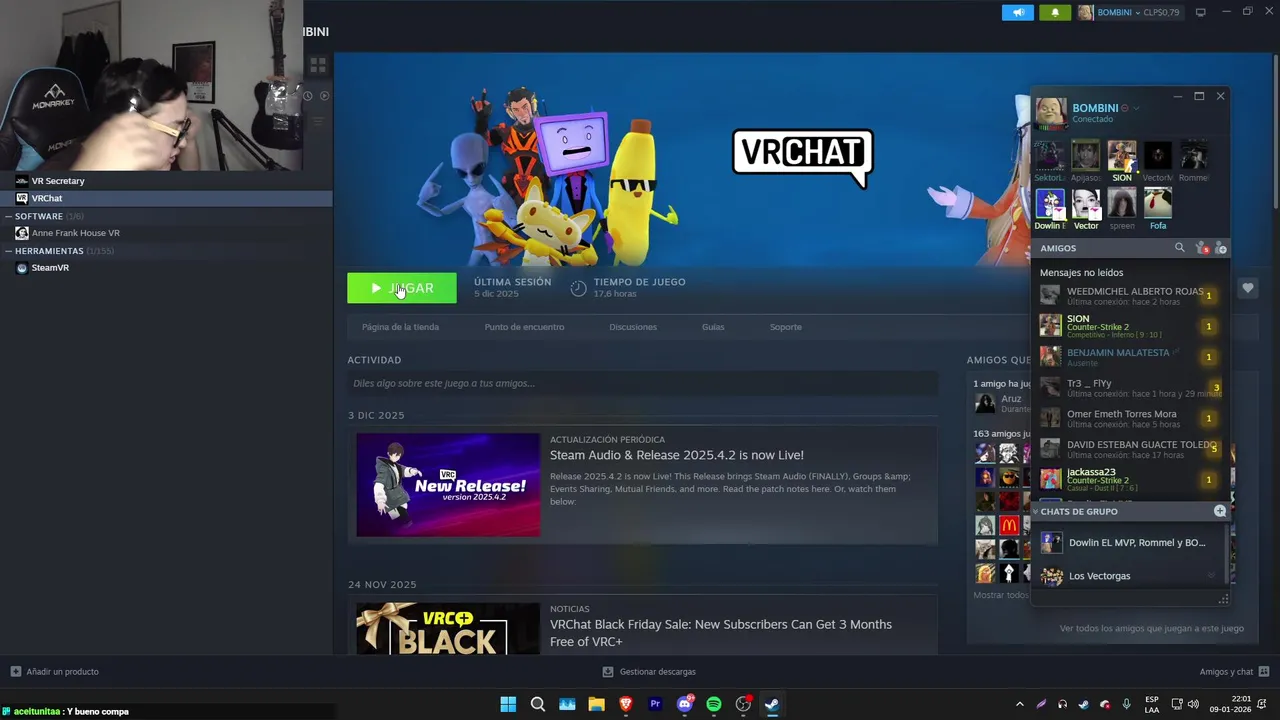The width and height of the screenshot is (1280, 720).
Task: Open SION's unread message row in the list
Action: click(1130, 326)
